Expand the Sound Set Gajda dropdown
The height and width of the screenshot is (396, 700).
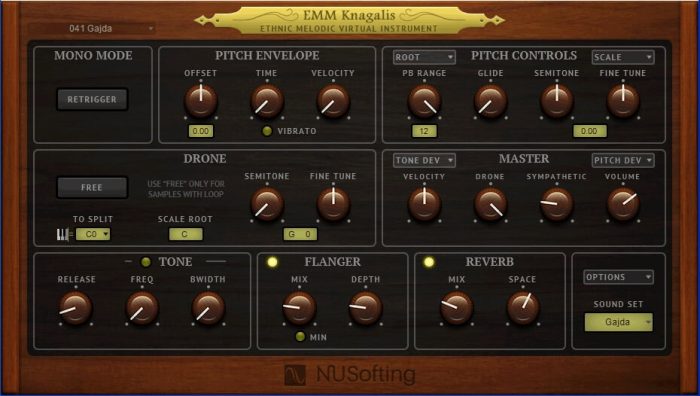pyautogui.click(x=618, y=322)
